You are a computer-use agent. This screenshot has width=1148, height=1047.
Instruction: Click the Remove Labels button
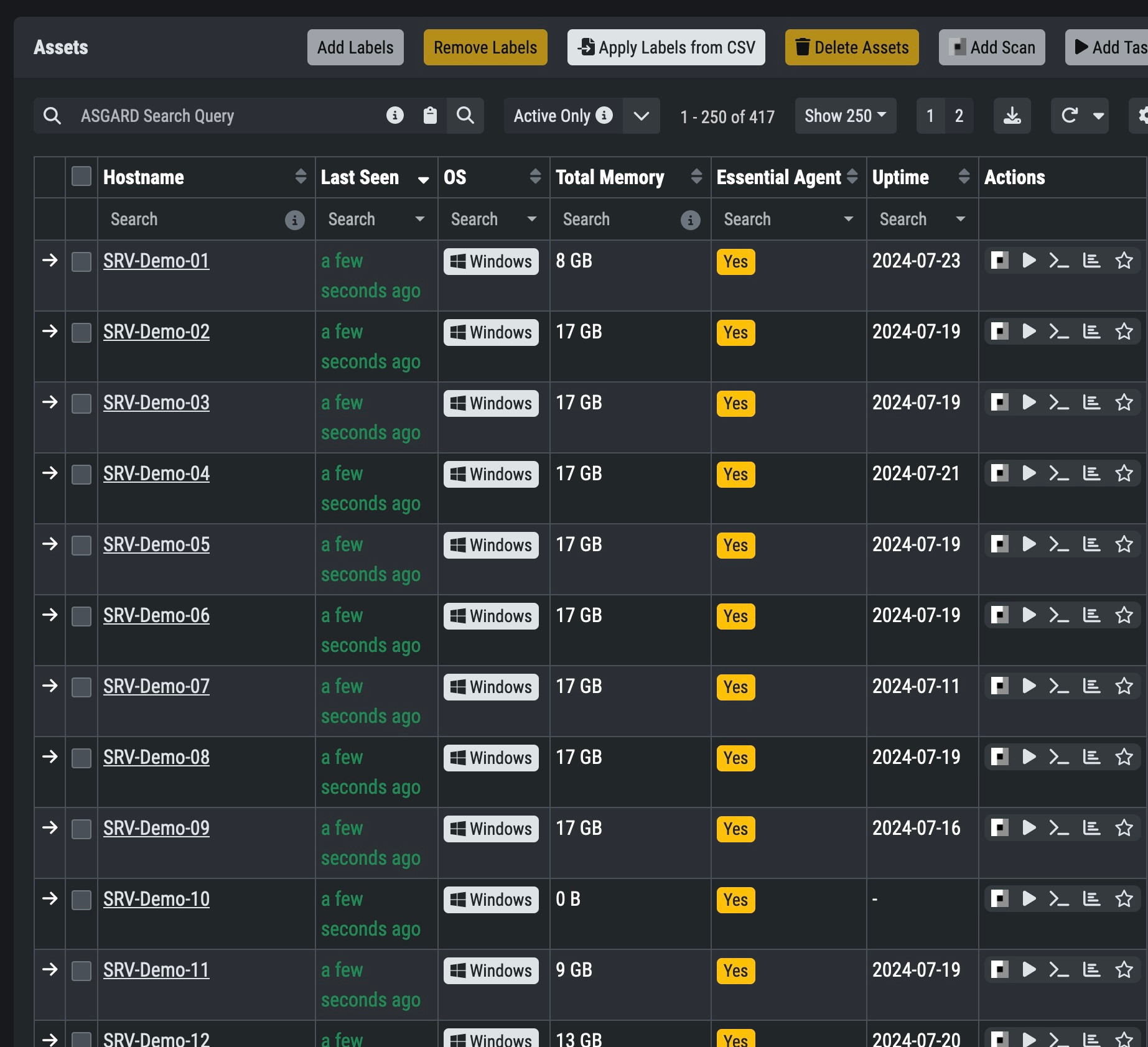(x=485, y=47)
